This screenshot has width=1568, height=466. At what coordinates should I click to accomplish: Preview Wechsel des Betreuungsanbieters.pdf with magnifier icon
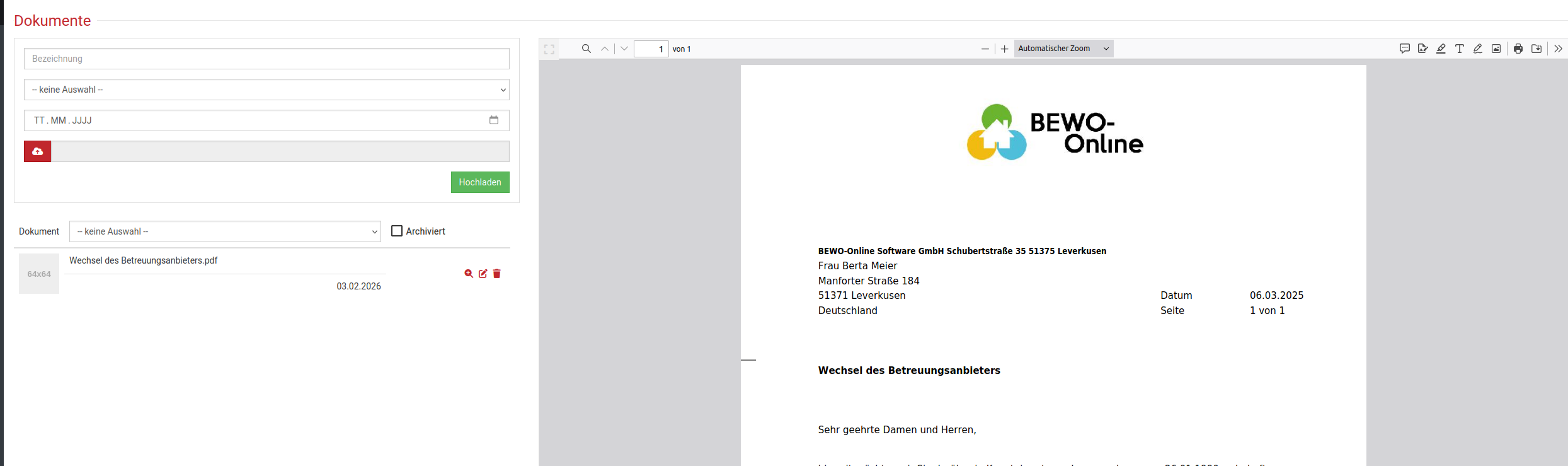[x=469, y=274]
